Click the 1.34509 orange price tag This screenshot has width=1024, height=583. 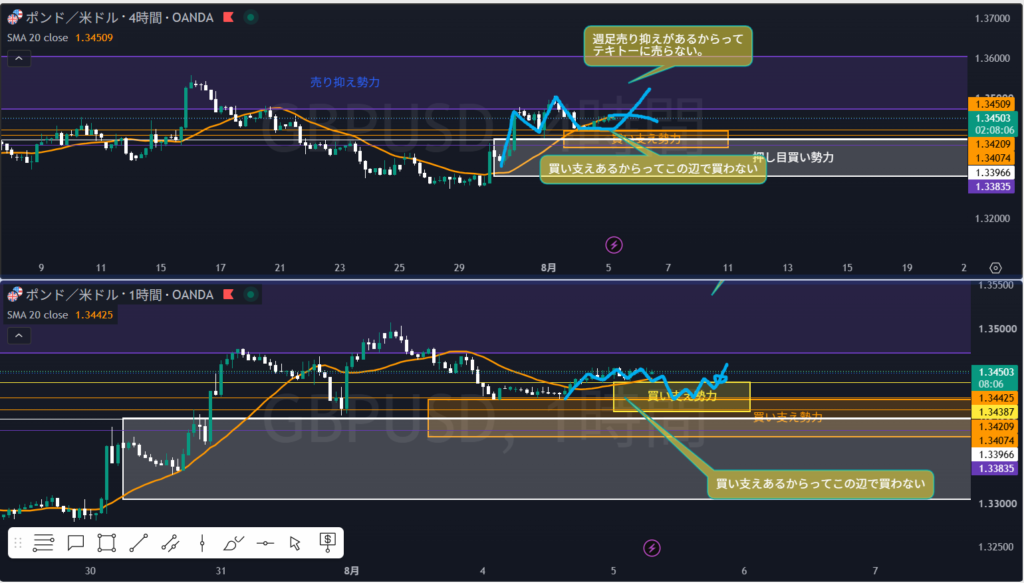992,104
